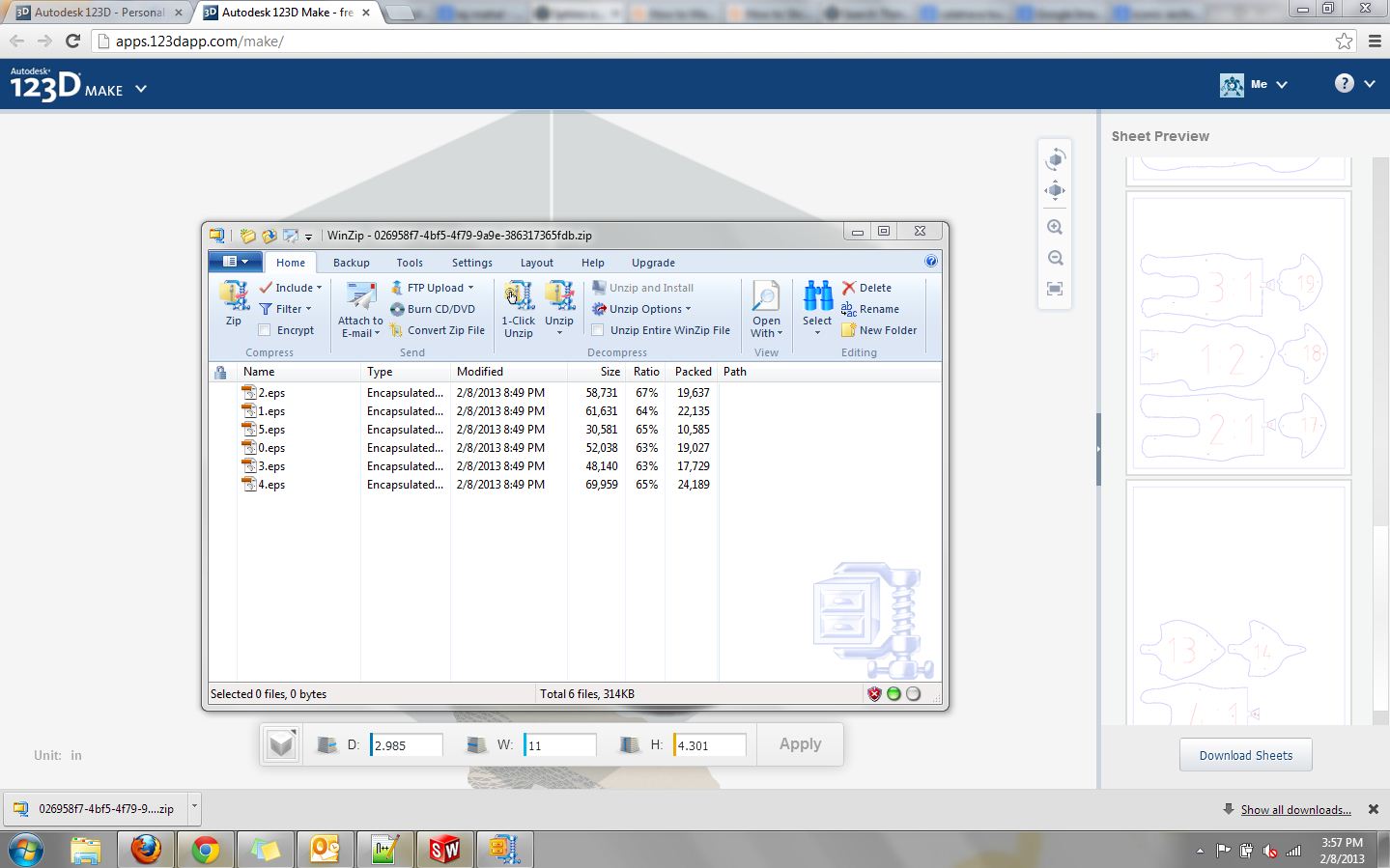
Task: Check Unzip Entire WinZip File checkbox
Action: [598, 330]
